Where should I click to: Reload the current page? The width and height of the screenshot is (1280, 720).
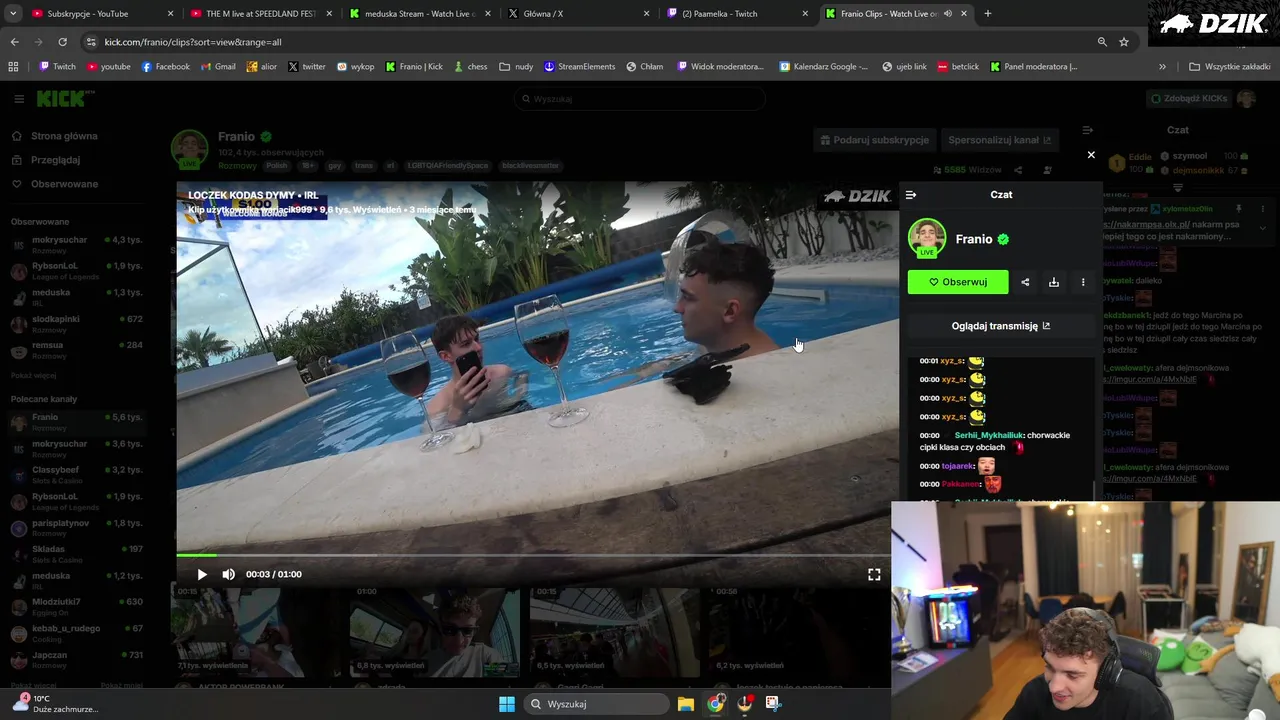(x=62, y=42)
